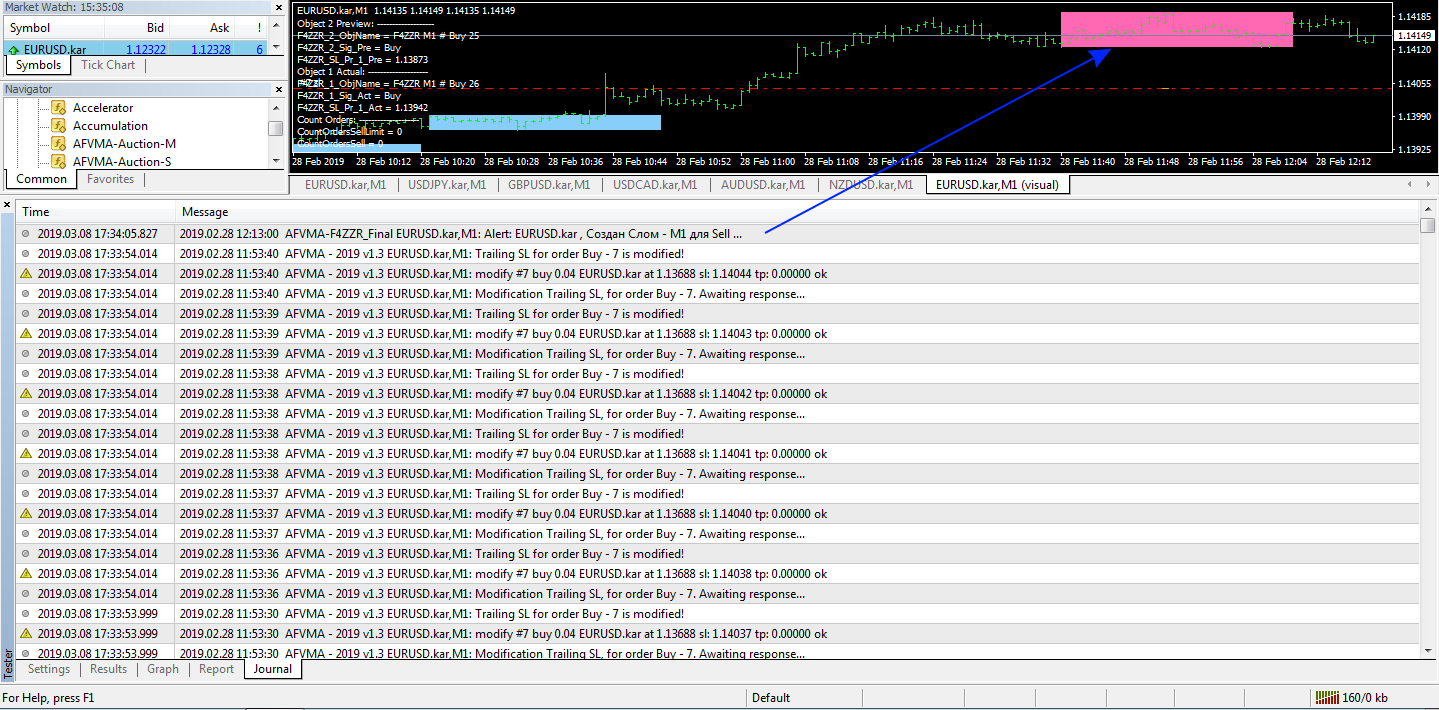The width and height of the screenshot is (1439, 710).
Task: Select the EURUSD.kar,M1 (visual) chart tab
Action: [997, 184]
